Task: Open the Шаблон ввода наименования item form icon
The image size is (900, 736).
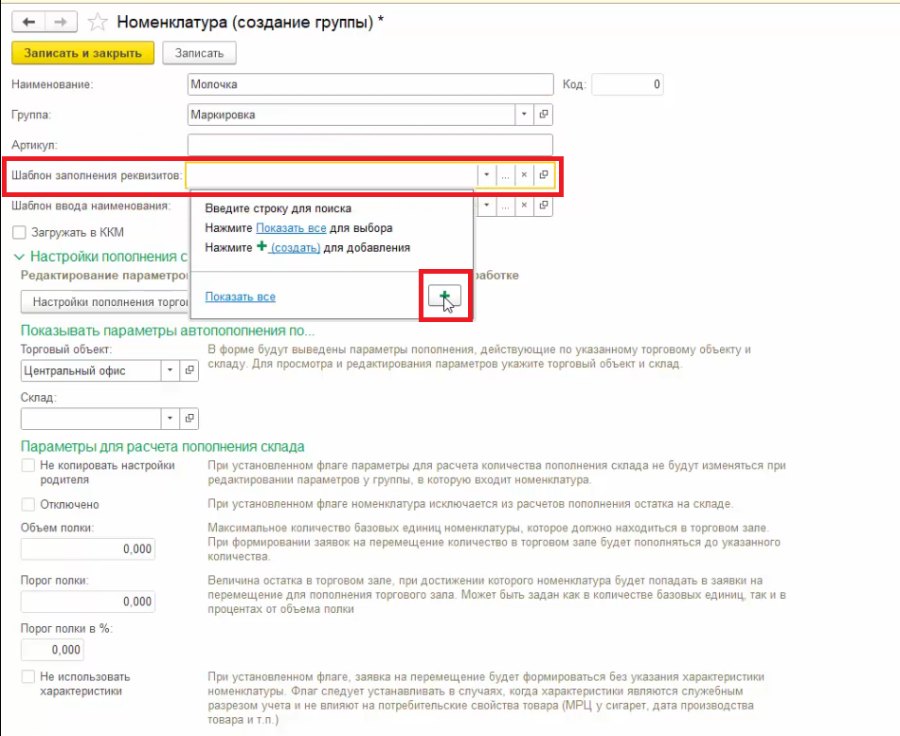Action: coord(544,206)
